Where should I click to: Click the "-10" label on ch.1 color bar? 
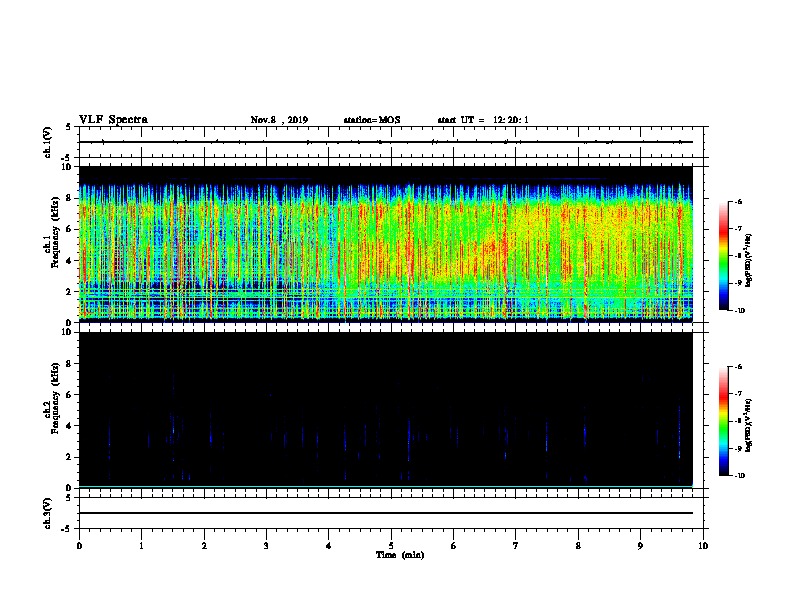pos(739,311)
